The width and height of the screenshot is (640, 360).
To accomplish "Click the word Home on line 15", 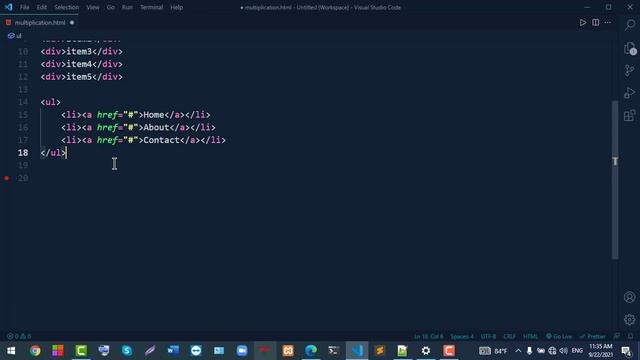I will point(153,115).
